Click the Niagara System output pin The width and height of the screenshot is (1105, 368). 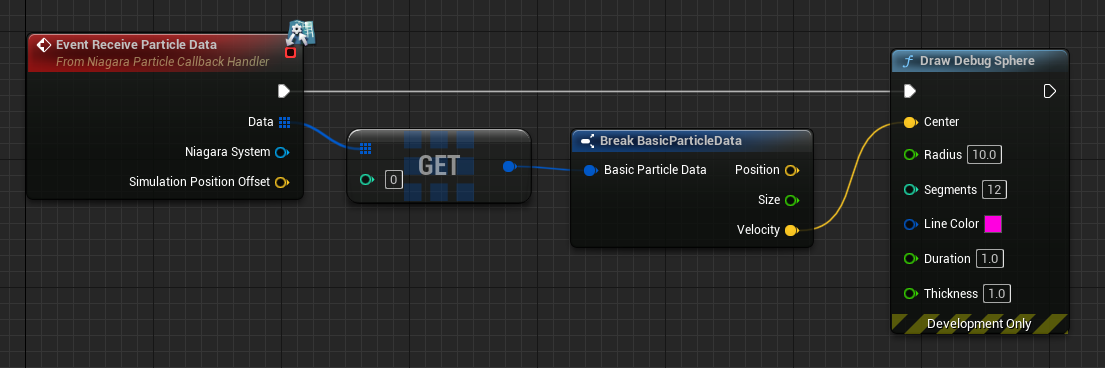[x=282, y=152]
